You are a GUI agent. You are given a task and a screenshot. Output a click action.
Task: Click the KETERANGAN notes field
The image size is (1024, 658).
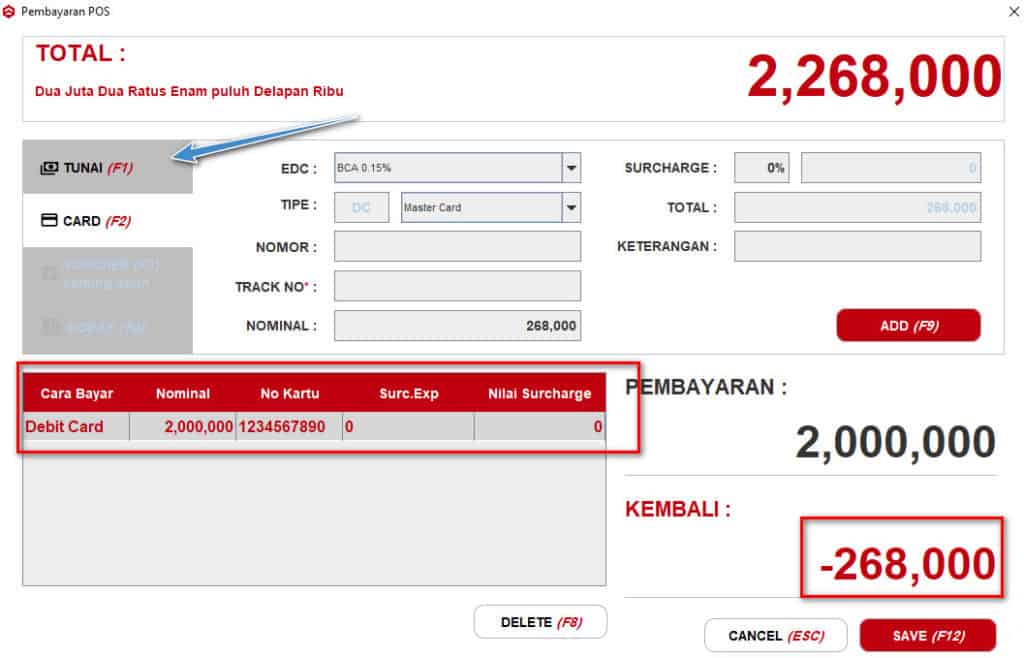coord(857,246)
